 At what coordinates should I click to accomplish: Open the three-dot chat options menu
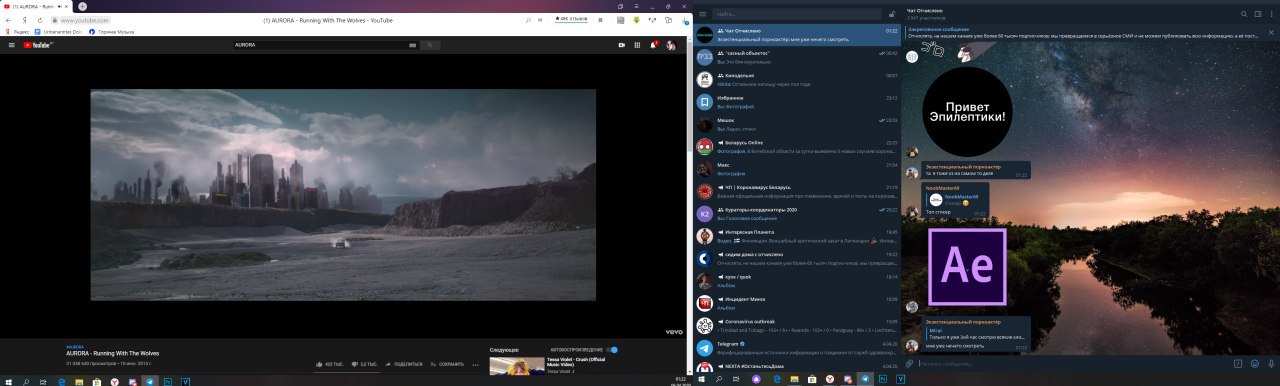1272,14
